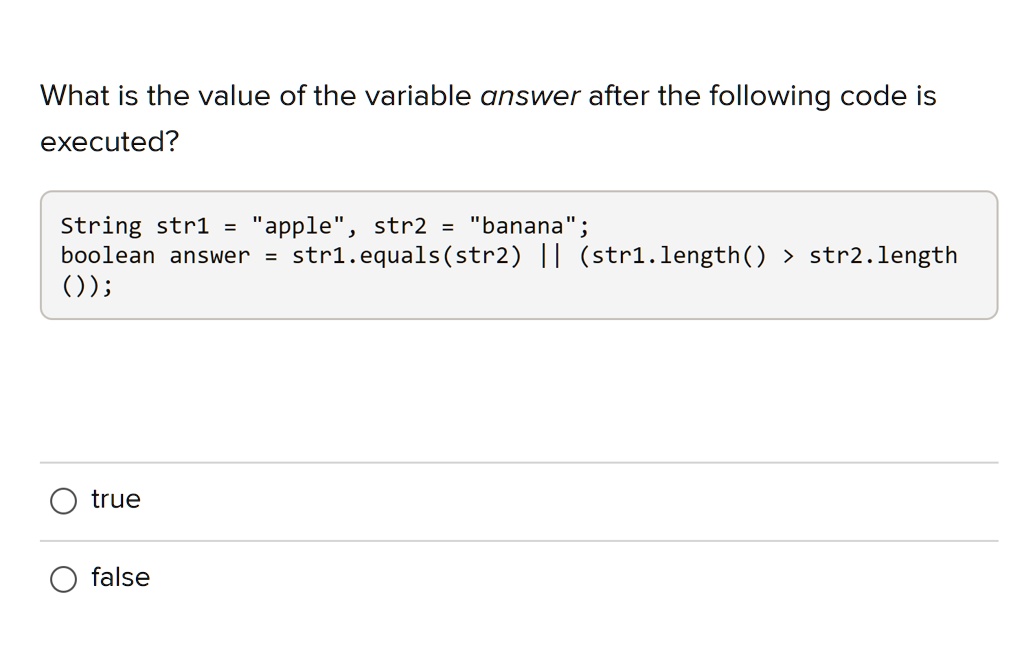Click the word 'executed?' in the question
Screen dimensions: 1024x645
tap(110, 142)
